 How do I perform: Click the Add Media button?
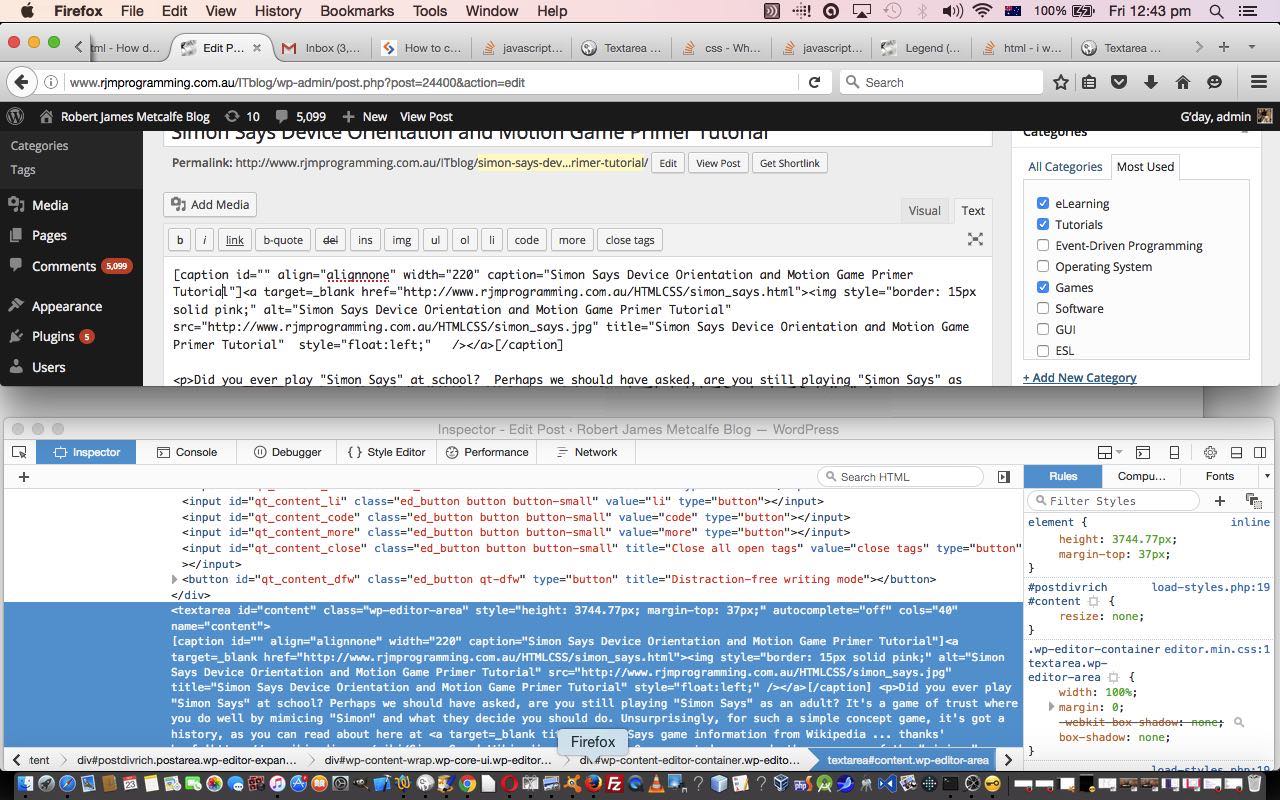tap(210, 204)
